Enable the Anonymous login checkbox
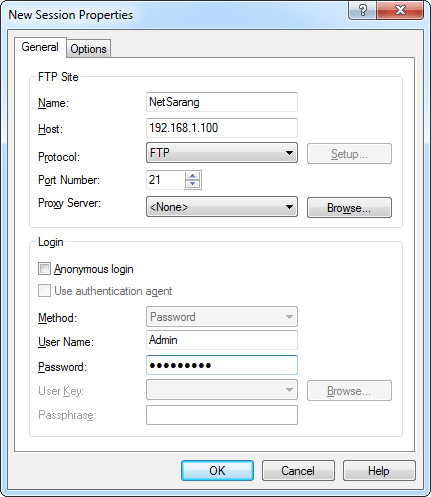The image size is (431, 497). coord(44,269)
